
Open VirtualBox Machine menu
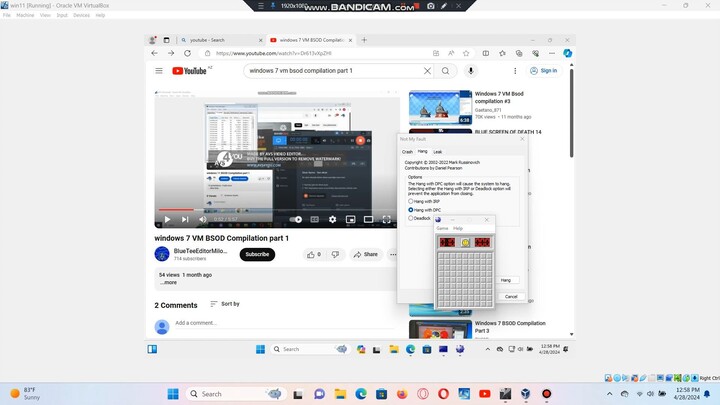coord(25,15)
